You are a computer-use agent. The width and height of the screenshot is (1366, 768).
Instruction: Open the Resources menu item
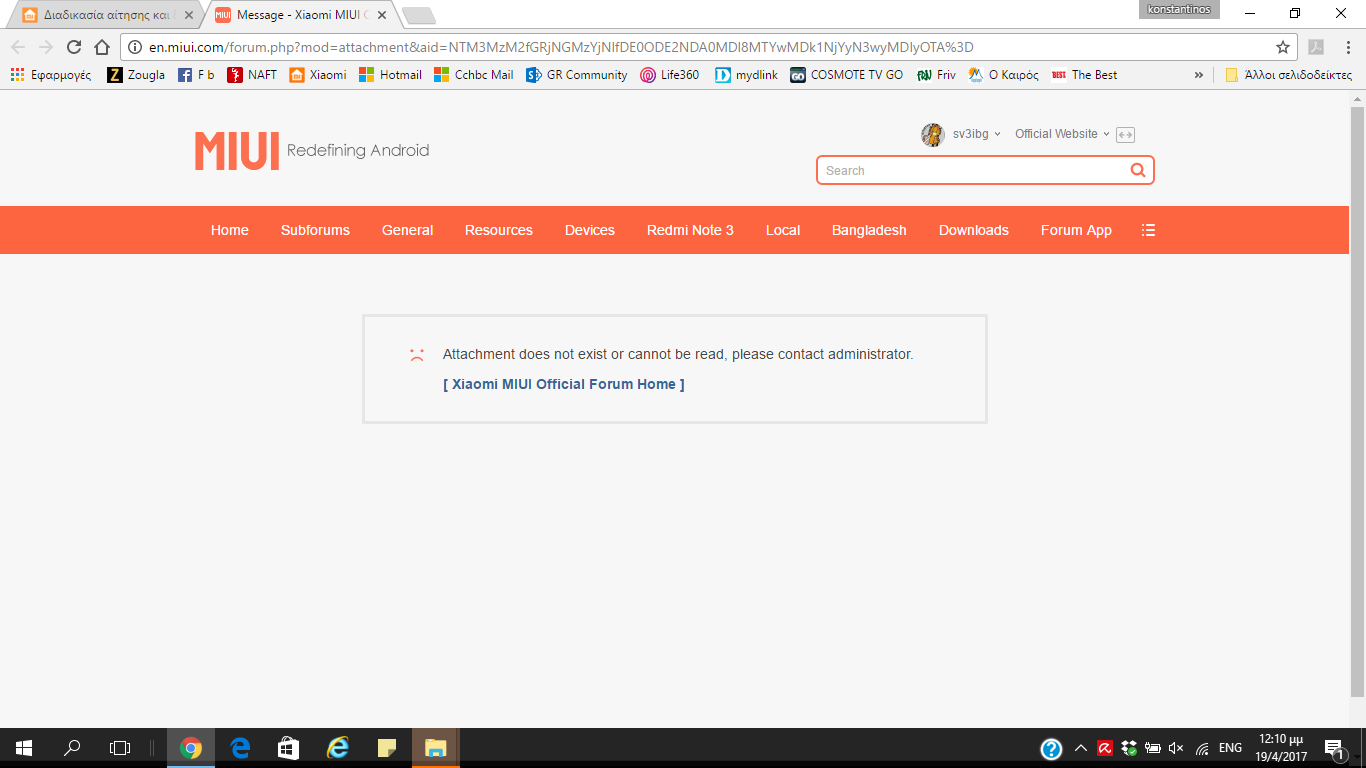[499, 230]
